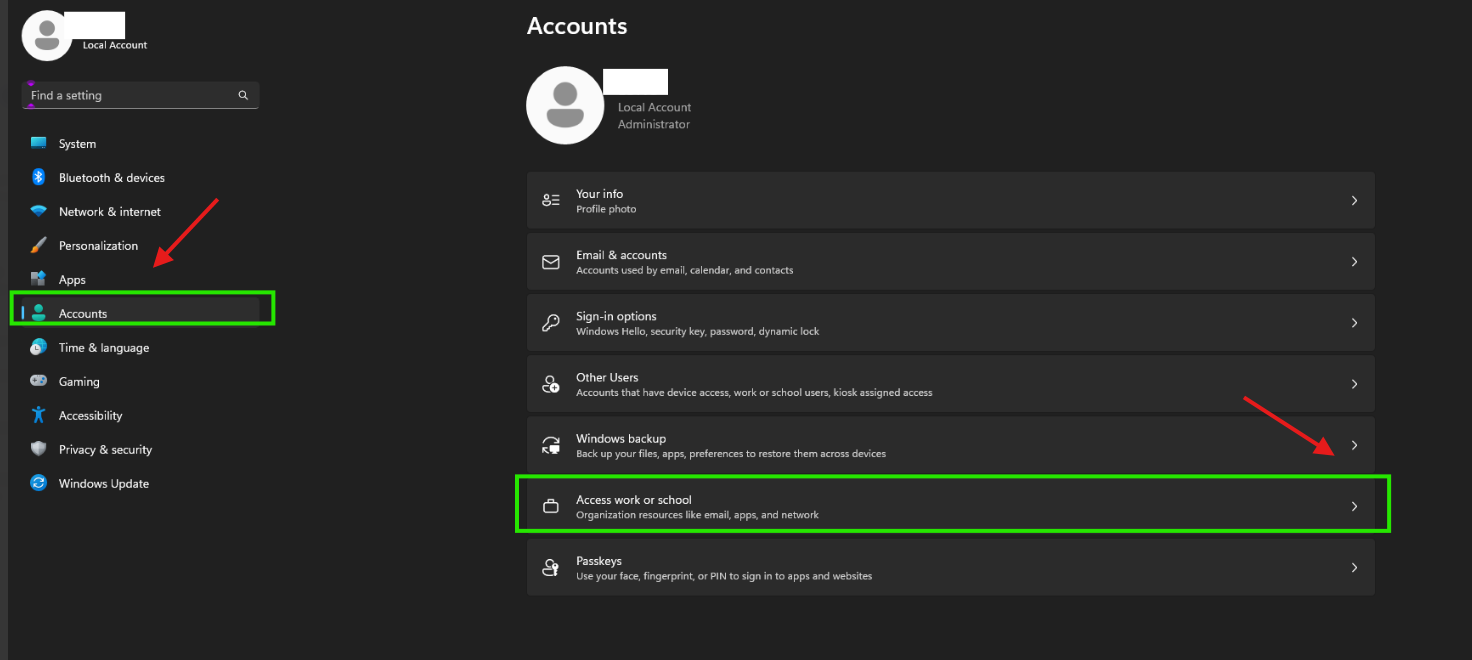Open Time & language settings

click(104, 348)
